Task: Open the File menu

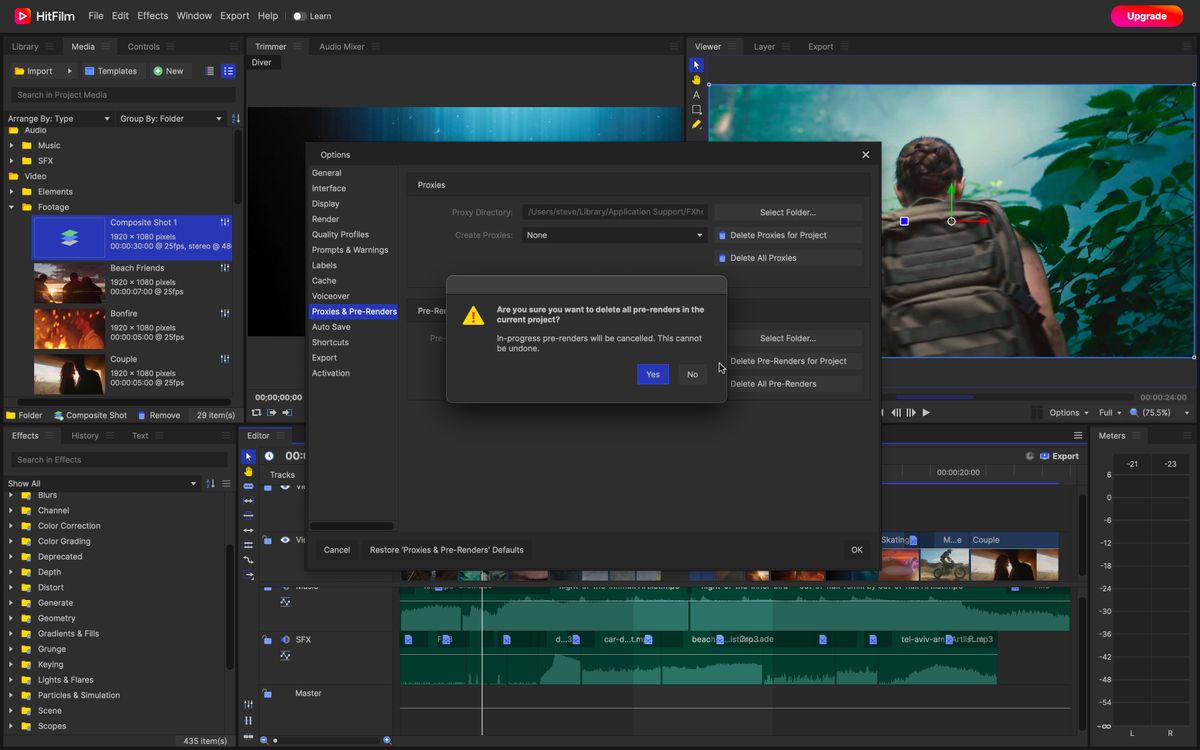Action: click(x=96, y=16)
